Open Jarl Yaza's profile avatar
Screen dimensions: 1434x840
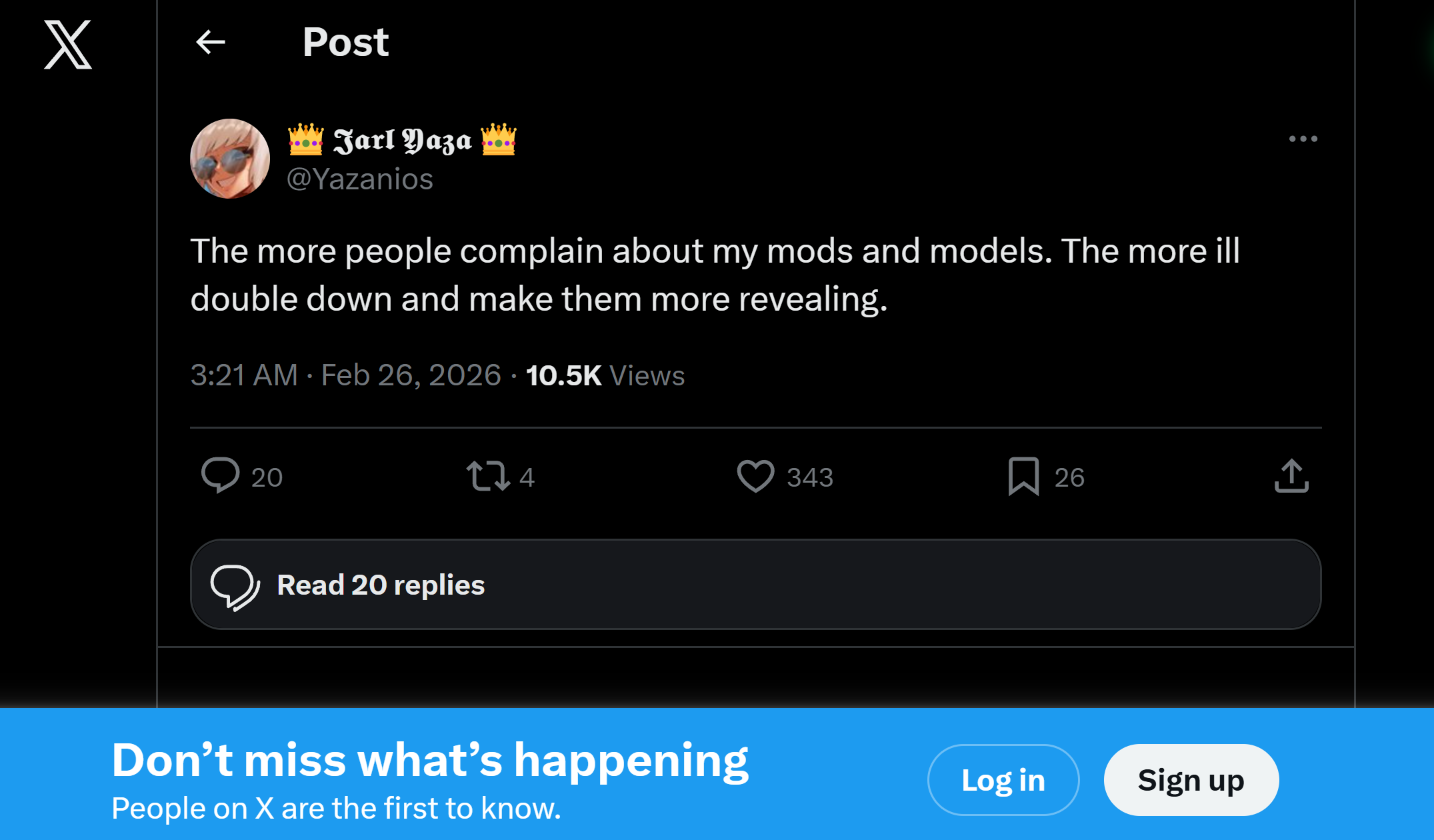tap(230, 159)
